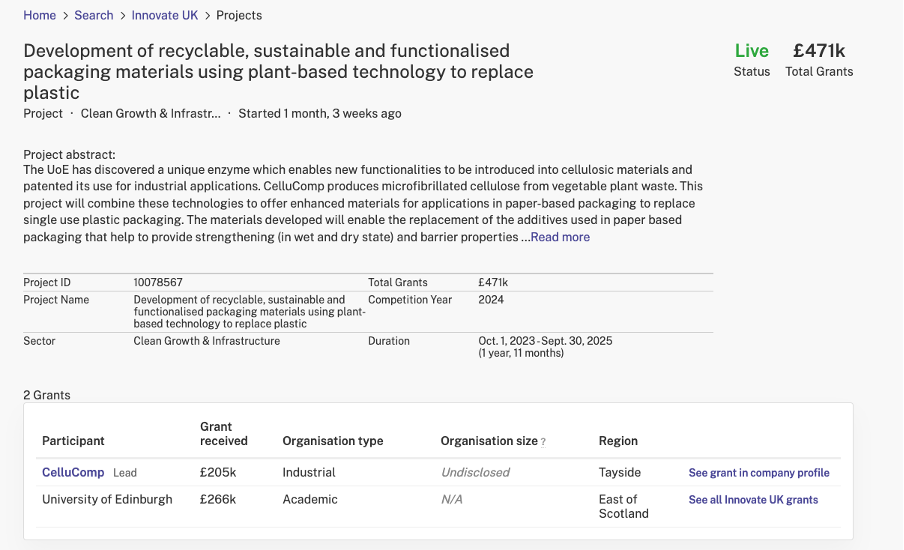Image resolution: width=904 pixels, height=550 pixels.
Task: Go to Home breadcrumb link
Action: pyautogui.click(x=39, y=16)
